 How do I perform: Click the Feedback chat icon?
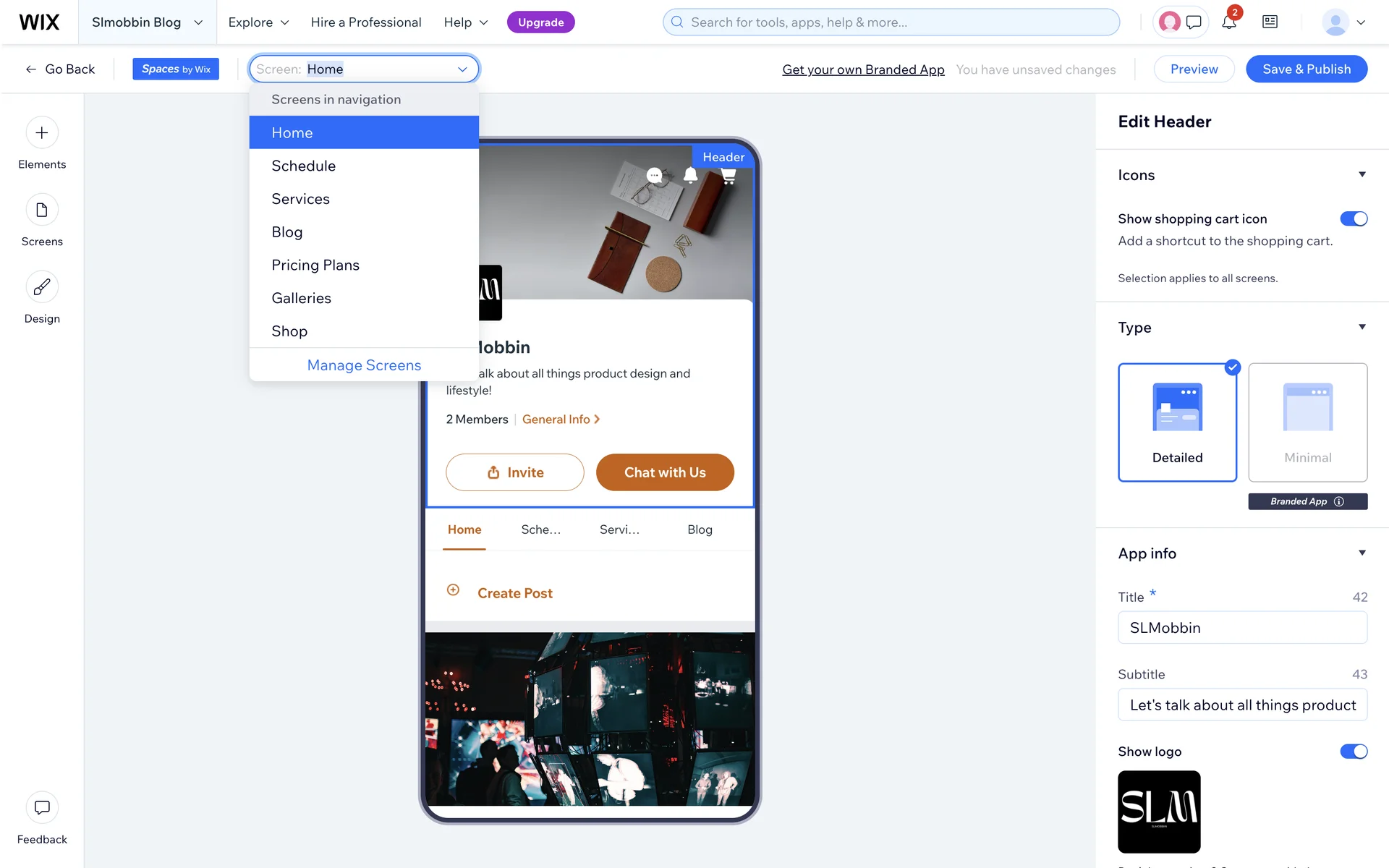tap(42, 807)
